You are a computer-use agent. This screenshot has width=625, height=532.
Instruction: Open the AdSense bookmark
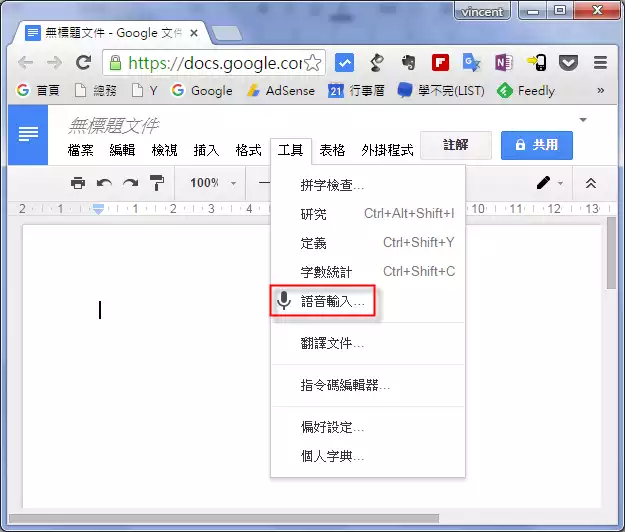281,91
